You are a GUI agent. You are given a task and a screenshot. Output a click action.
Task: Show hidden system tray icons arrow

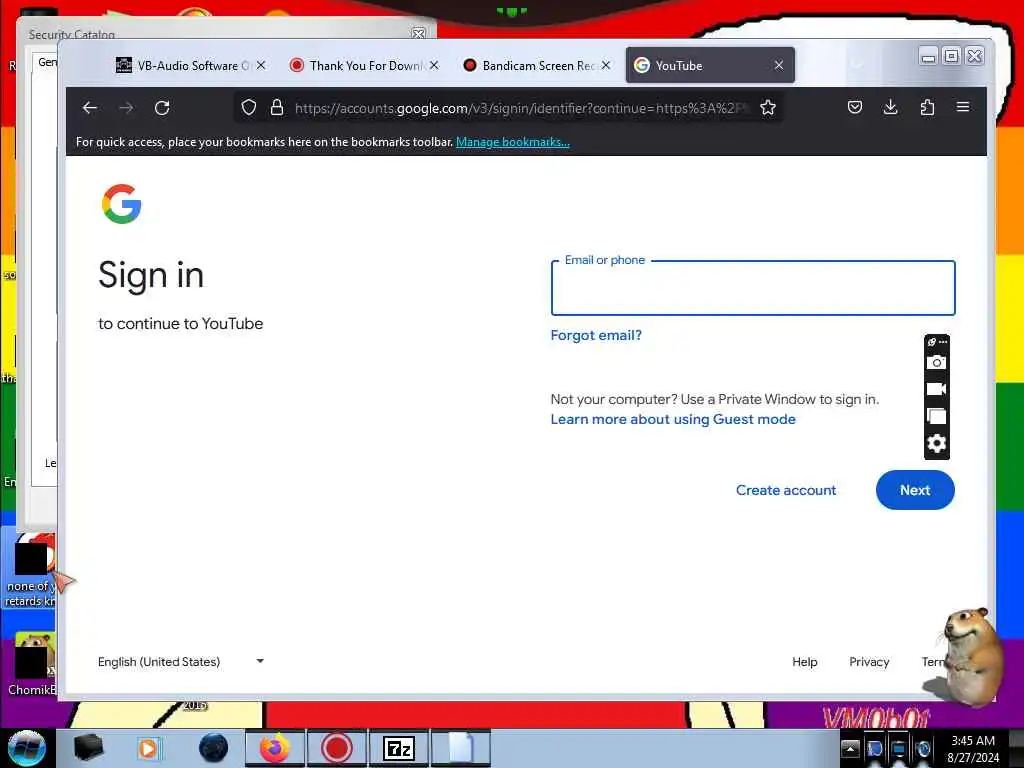coord(850,748)
